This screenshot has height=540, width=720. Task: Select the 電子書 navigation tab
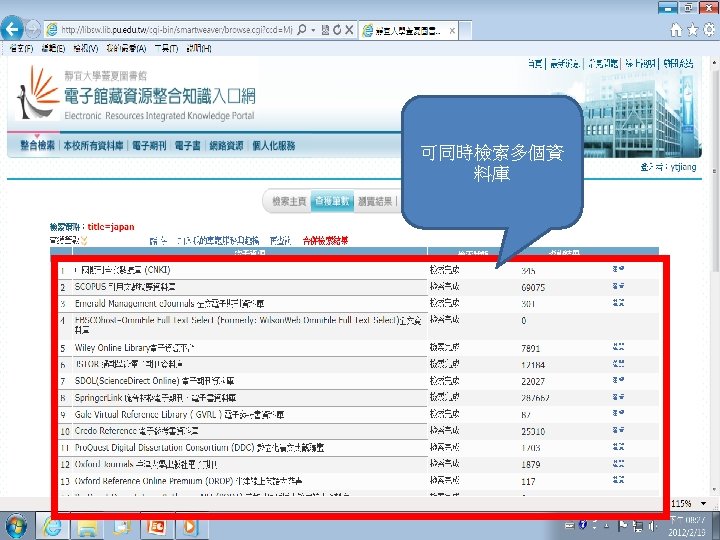(187, 146)
